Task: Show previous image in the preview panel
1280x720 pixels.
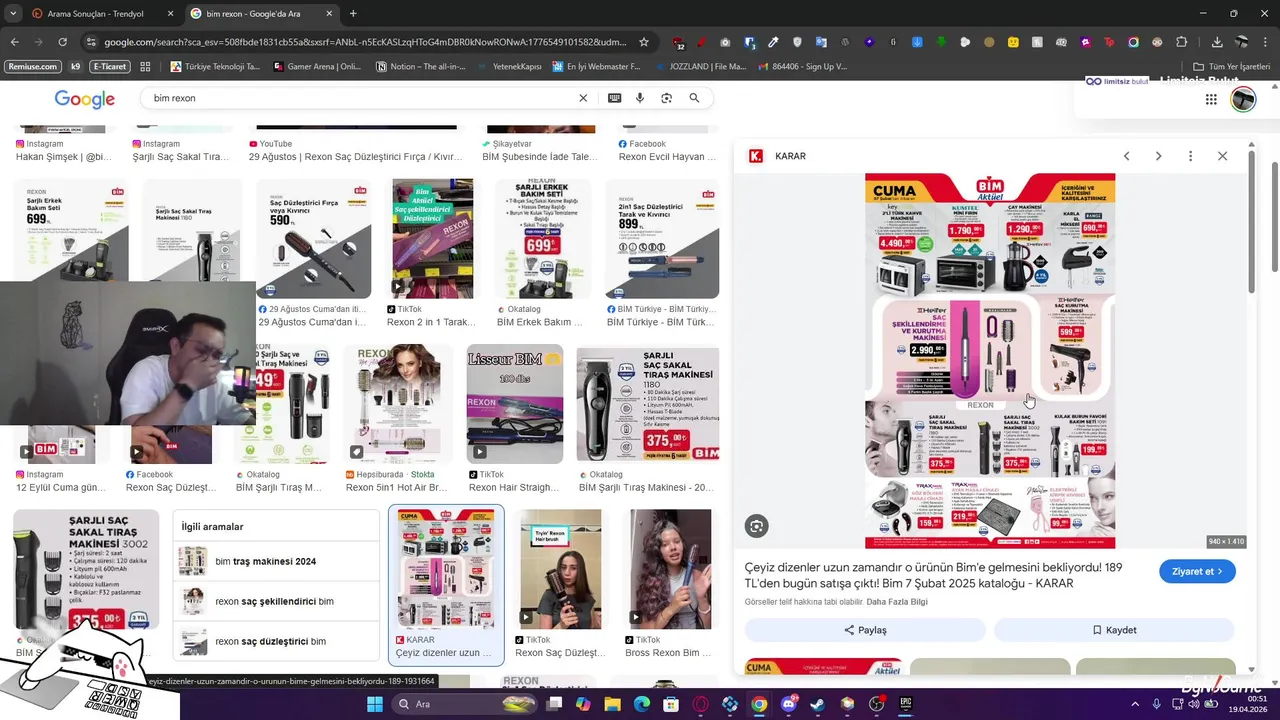Action: (1126, 156)
